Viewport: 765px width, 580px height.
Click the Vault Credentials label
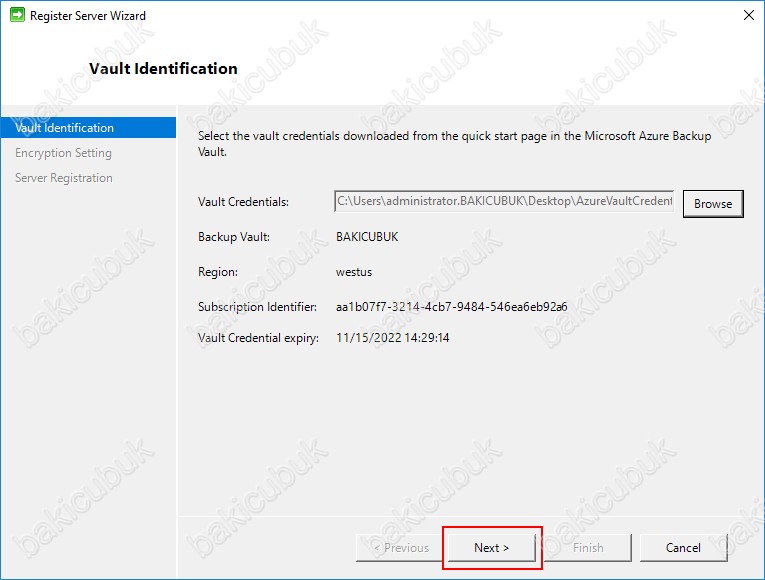pyautogui.click(x=243, y=202)
